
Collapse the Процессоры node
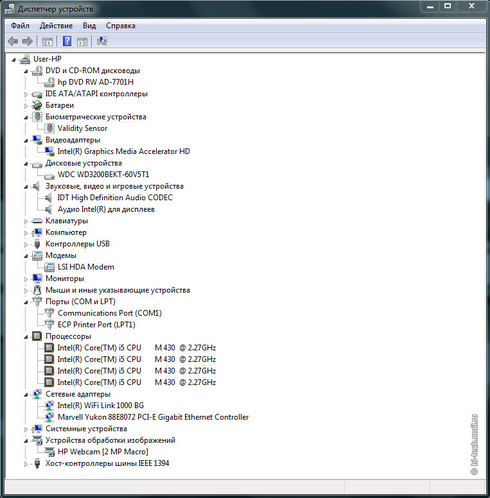pyautogui.click(x=26, y=337)
